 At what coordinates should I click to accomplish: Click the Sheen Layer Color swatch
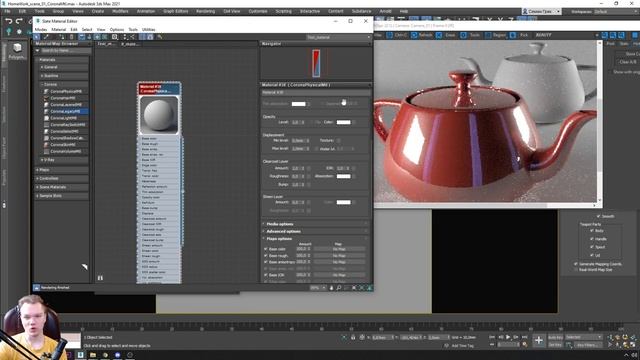point(343,202)
